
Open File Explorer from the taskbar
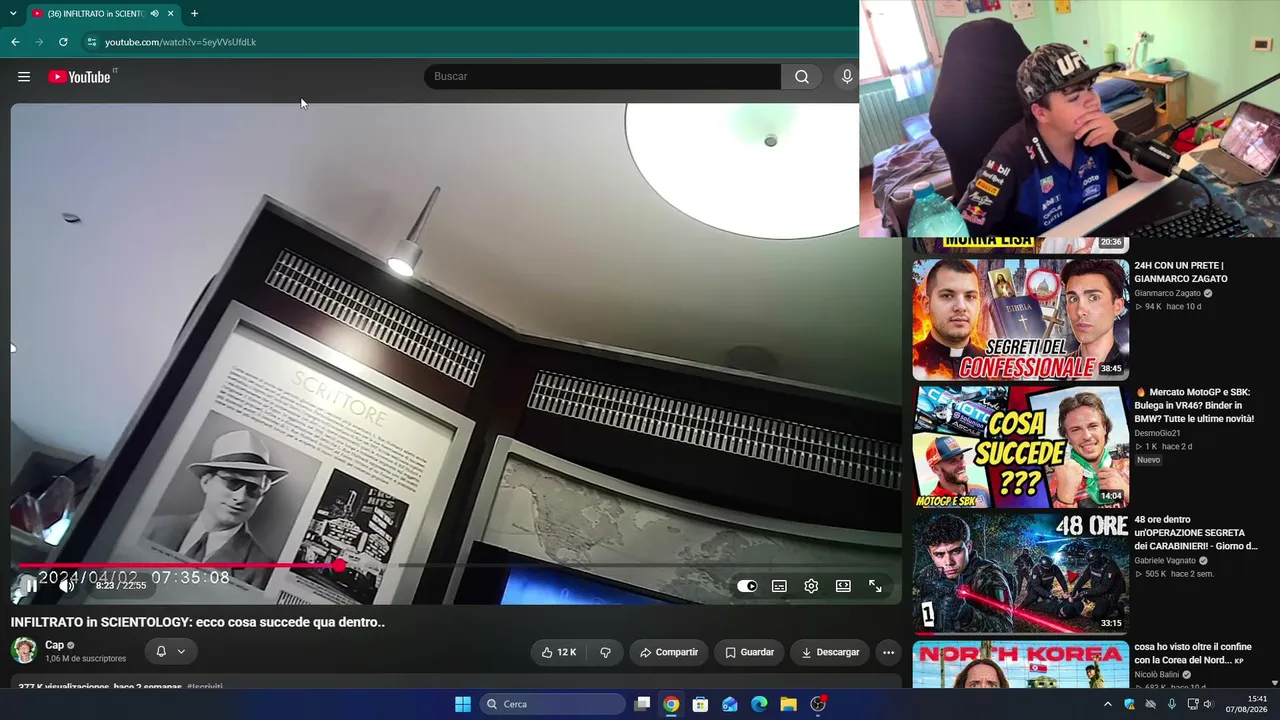789,704
